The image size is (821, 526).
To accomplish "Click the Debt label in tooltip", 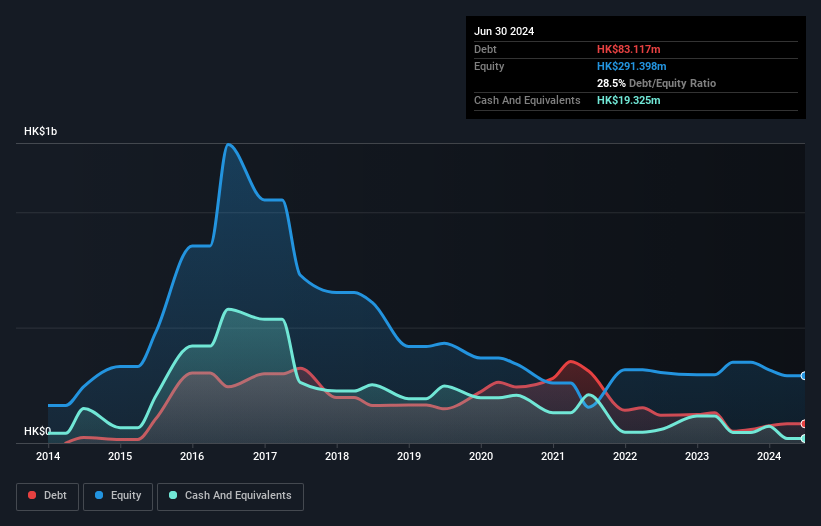I will 485,49.
